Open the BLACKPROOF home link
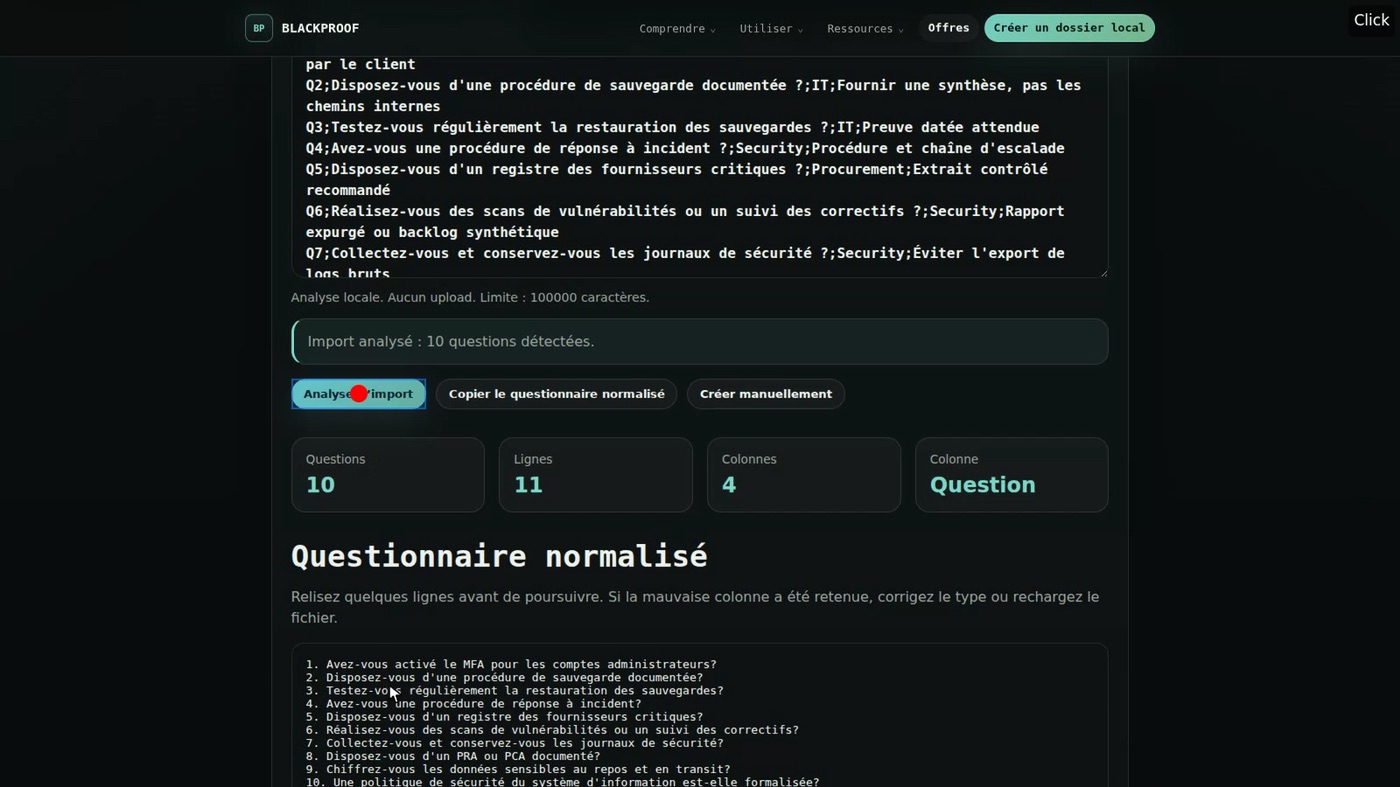This screenshot has height=787, width=1400. (x=302, y=28)
